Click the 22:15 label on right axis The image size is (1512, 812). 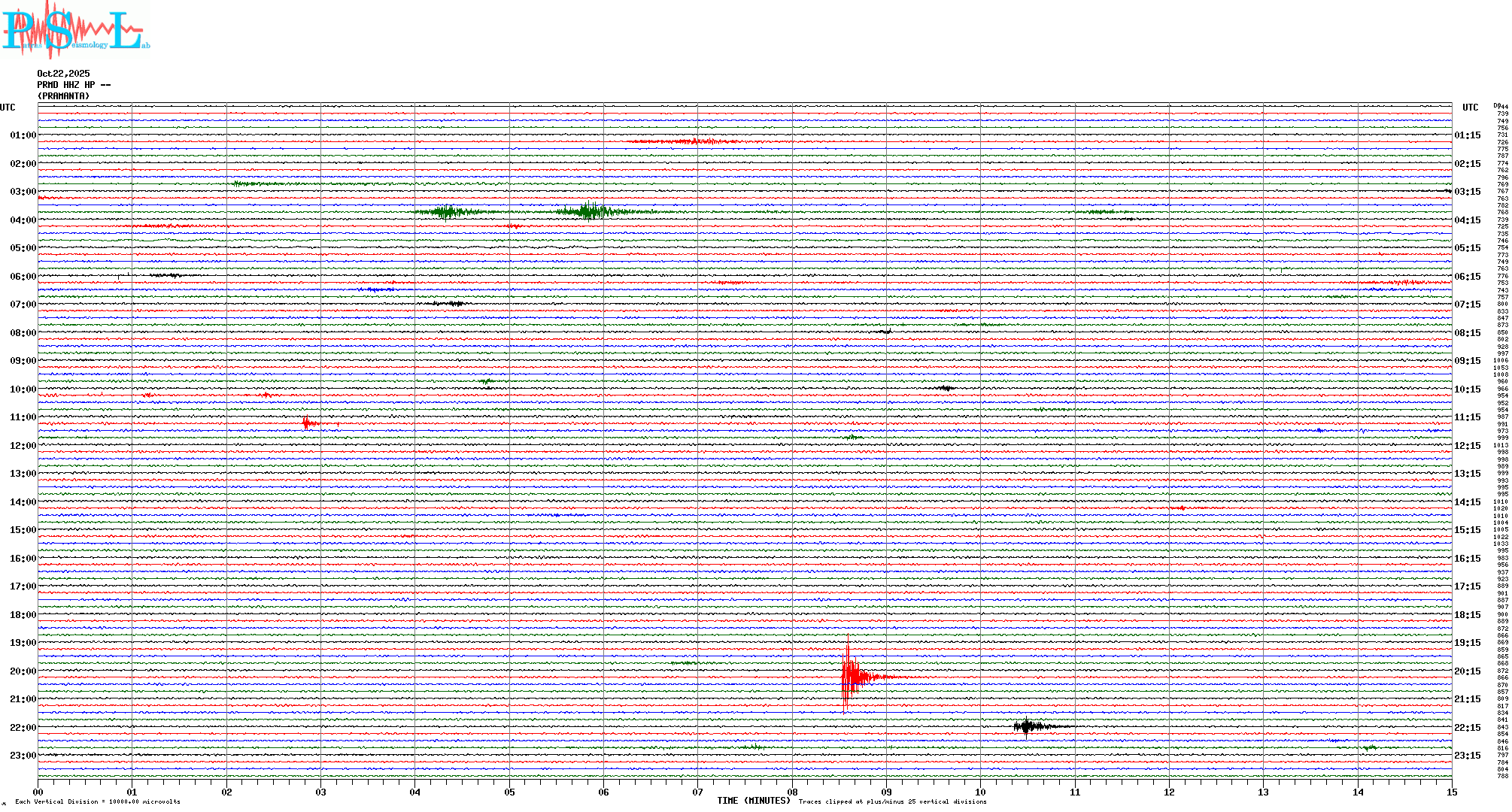point(1467,728)
